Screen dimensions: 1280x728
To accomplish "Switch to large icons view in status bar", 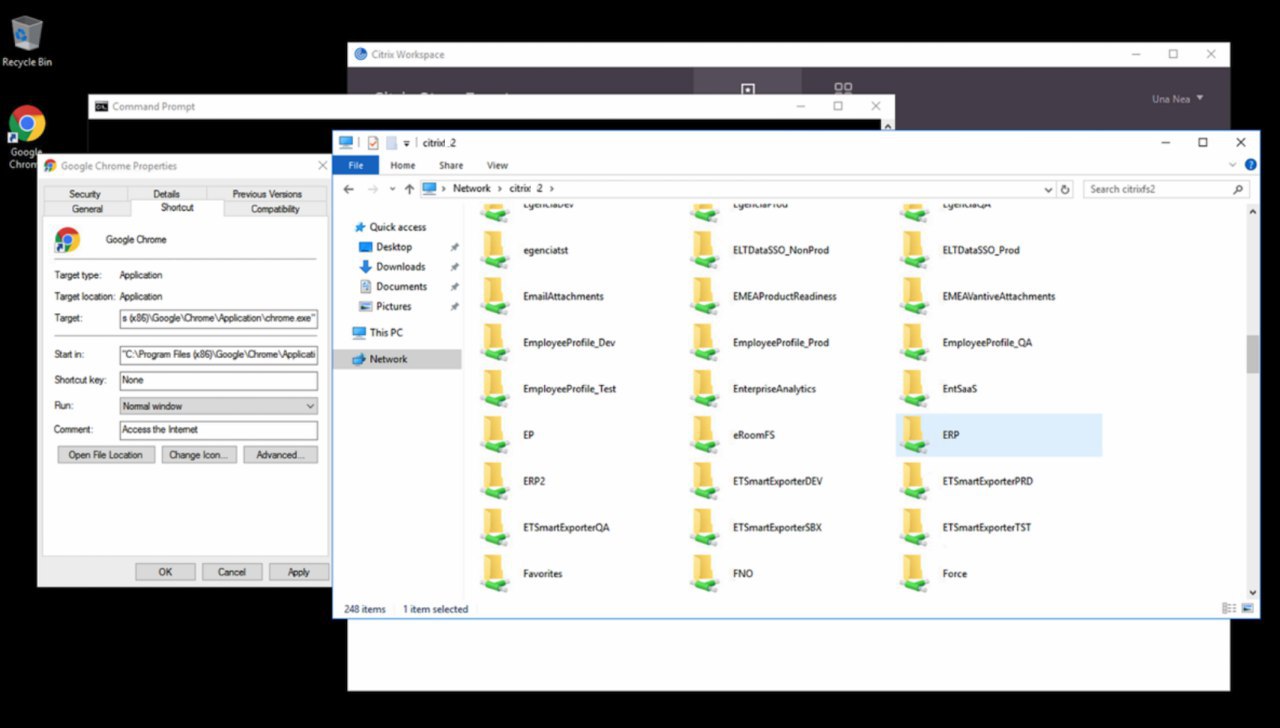I will (1247, 608).
